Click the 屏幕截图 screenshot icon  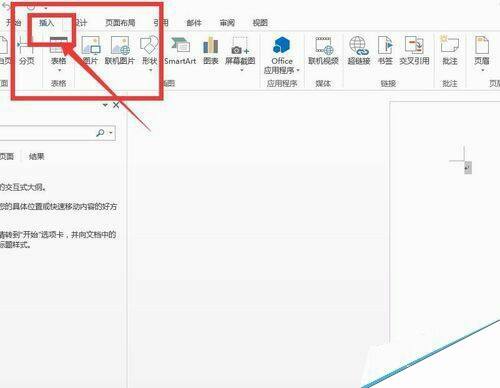(x=240, y=46)
